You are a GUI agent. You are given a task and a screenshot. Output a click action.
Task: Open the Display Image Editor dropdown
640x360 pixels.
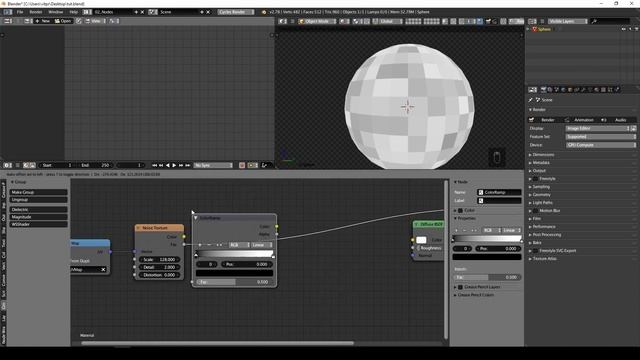click(x=598, y=128)
